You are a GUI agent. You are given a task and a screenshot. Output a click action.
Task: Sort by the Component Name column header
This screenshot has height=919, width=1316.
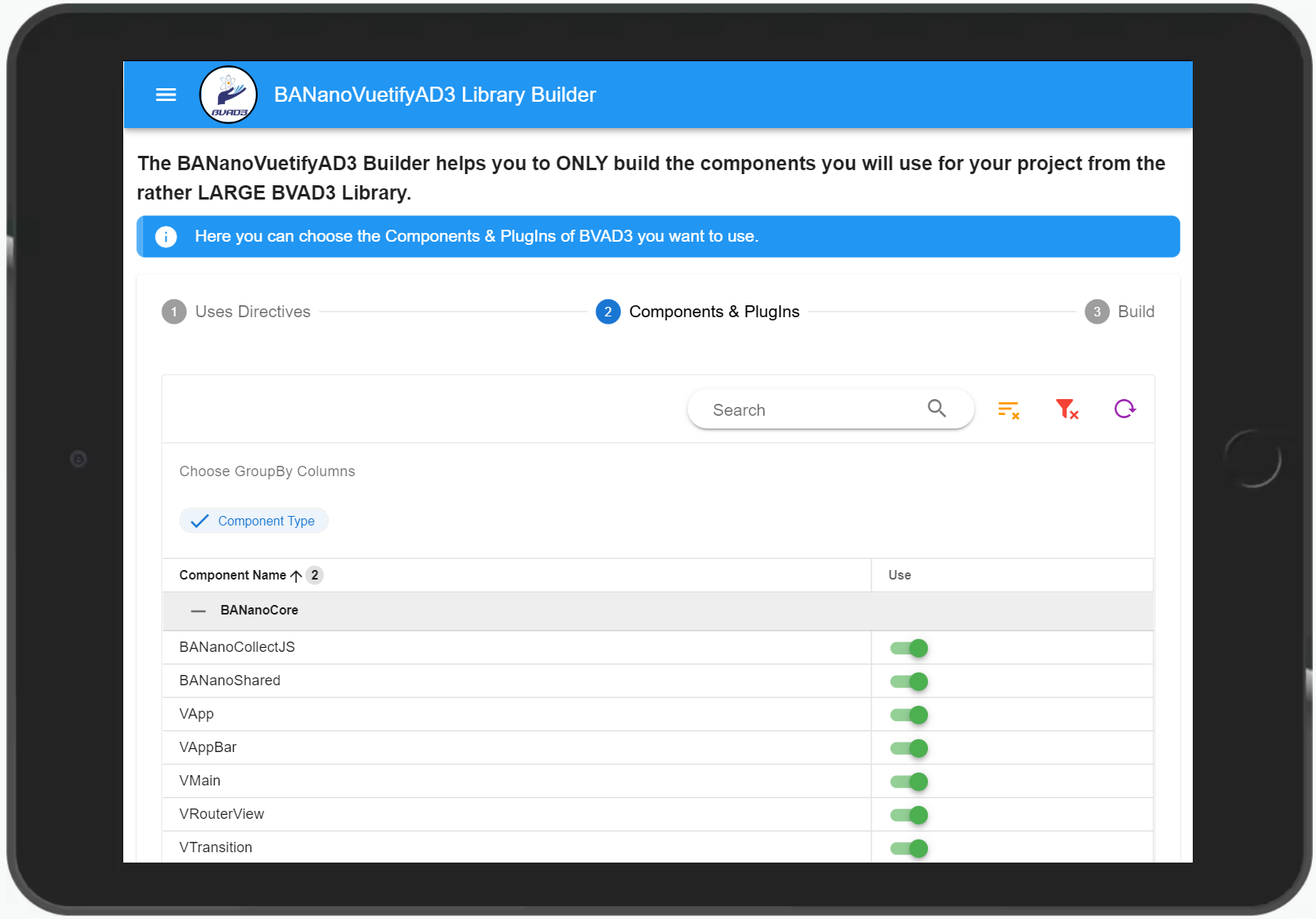point(232,575)
